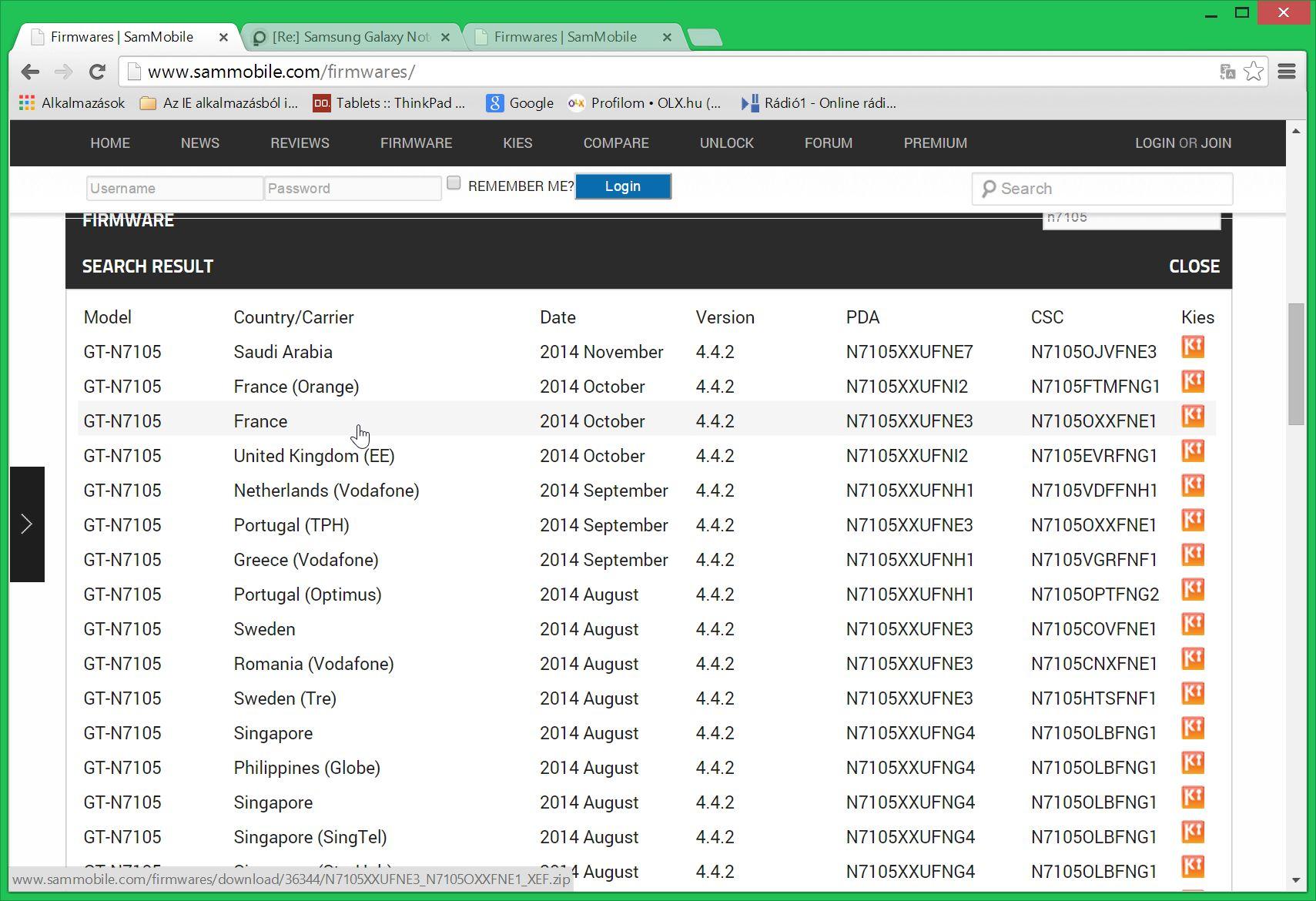Screen dimensions: 1316x901
Task: Click the Kies icon in Singapore (SingTel) row
Action: pos(1193,832)
